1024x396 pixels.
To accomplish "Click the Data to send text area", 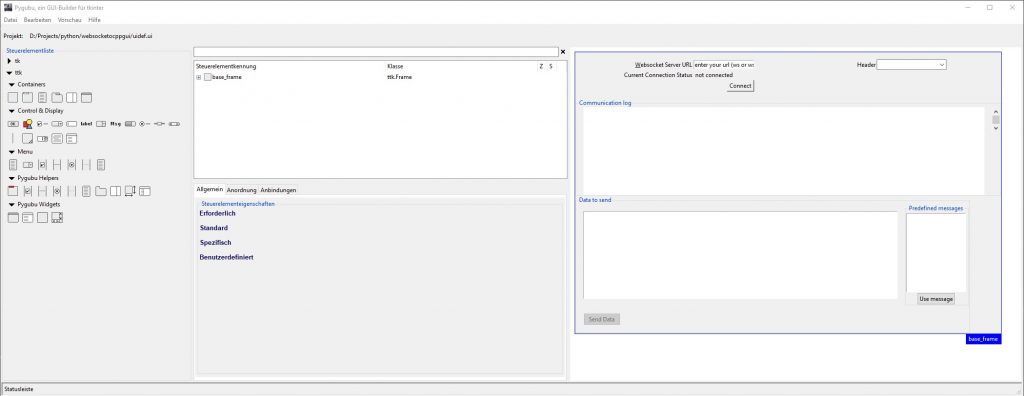I will click(741, 255).
